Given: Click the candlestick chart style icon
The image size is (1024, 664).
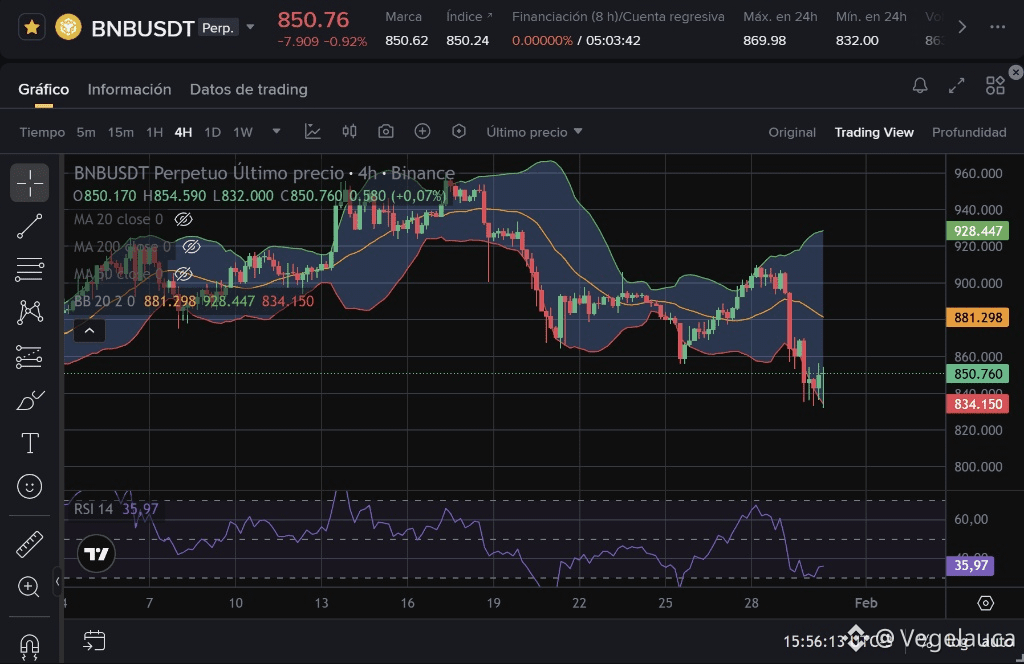Looking at the screenshot, I should [x=349, y=132].
